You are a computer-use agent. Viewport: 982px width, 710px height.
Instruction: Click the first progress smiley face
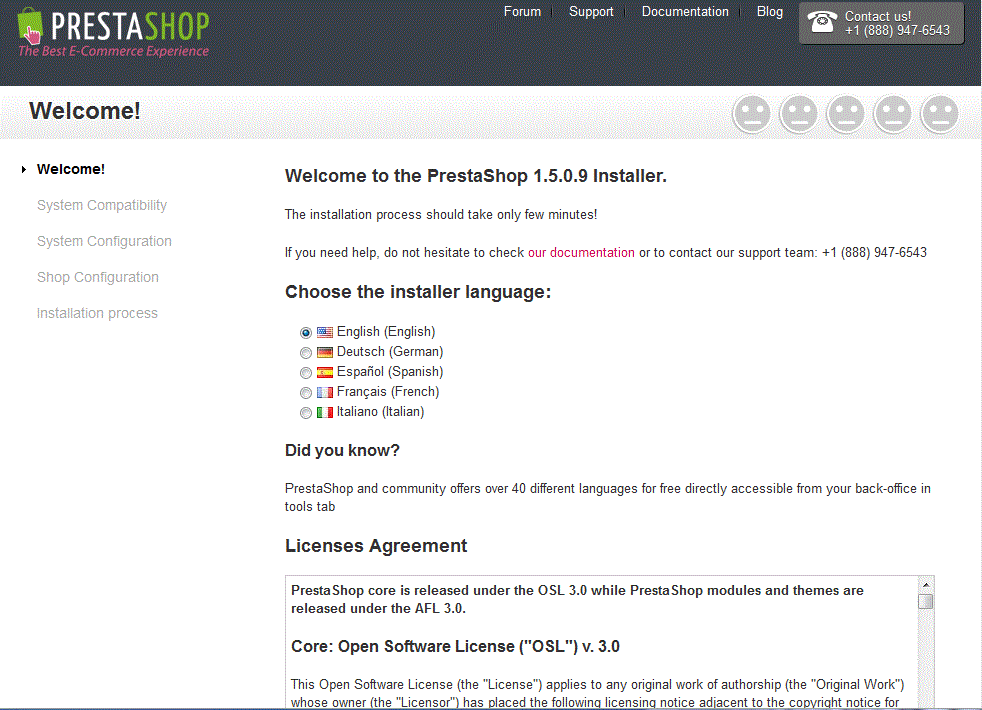(751, 113)
